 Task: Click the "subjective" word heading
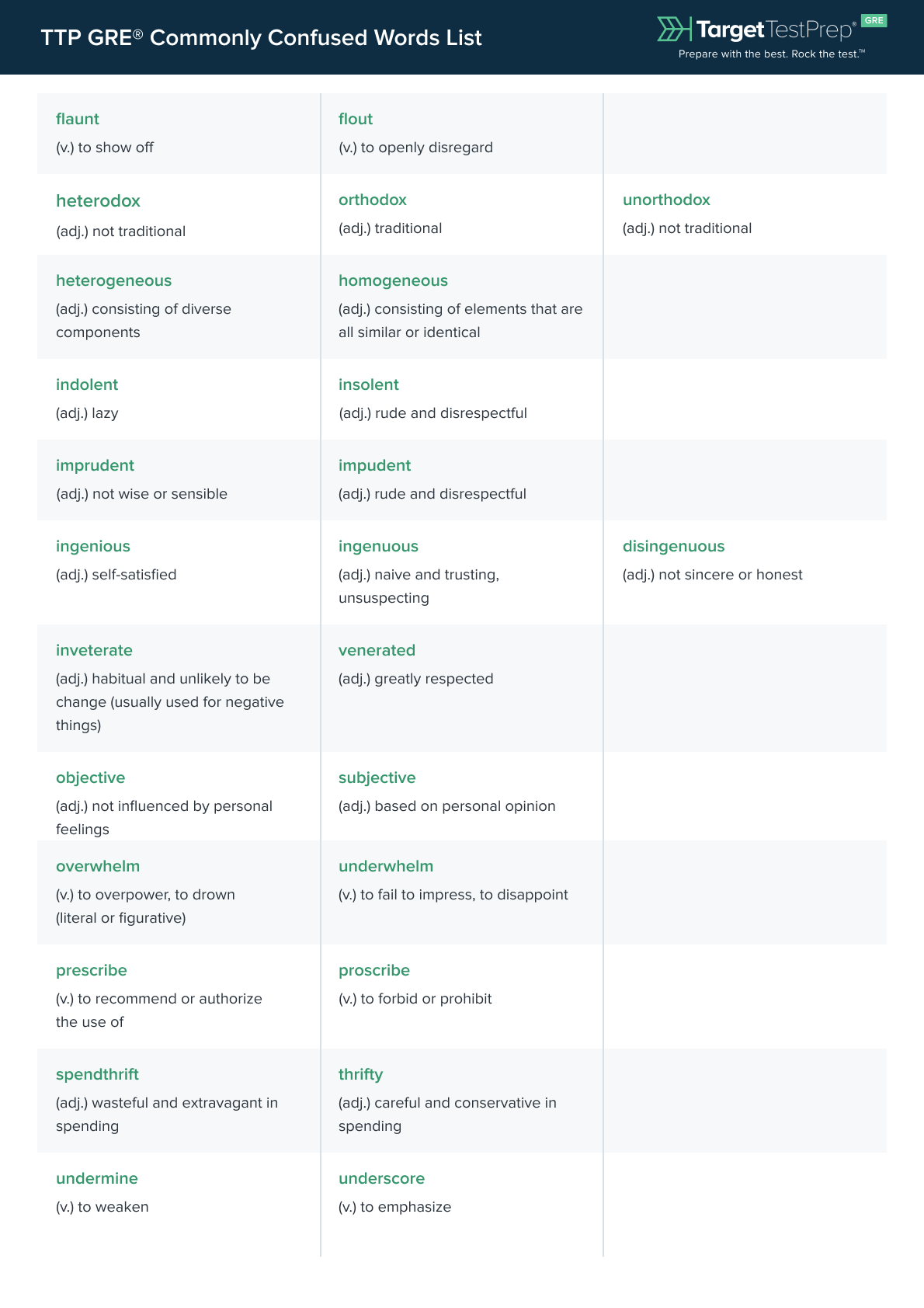pyautogui.click(x=377, y=777)
